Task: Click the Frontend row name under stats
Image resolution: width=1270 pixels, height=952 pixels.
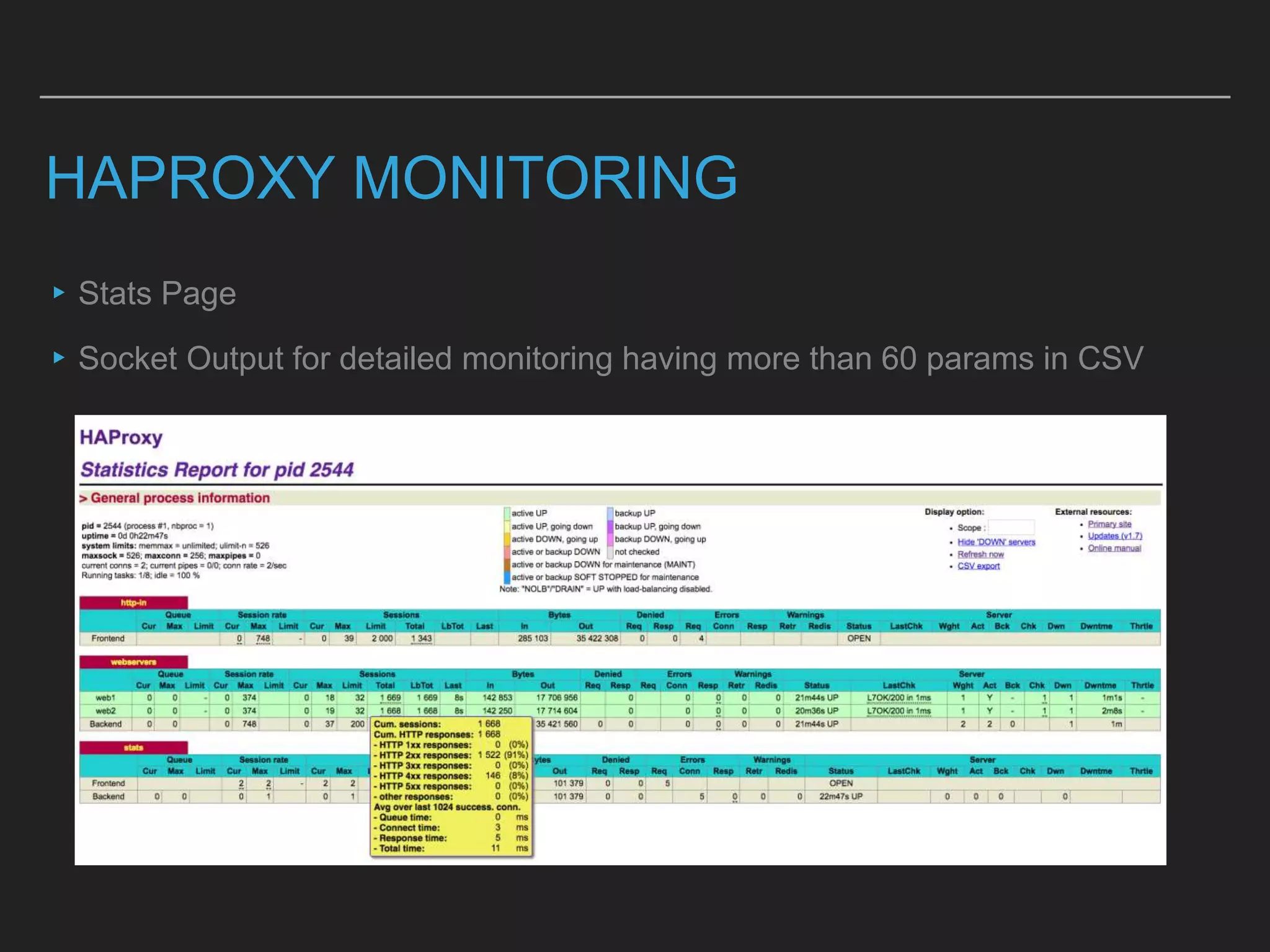Action: click(x=109, y=783)
